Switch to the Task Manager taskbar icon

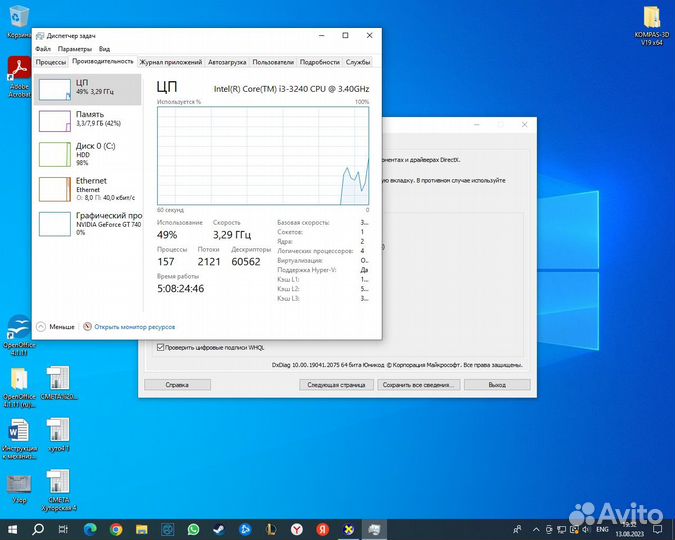tap(374, 529)
